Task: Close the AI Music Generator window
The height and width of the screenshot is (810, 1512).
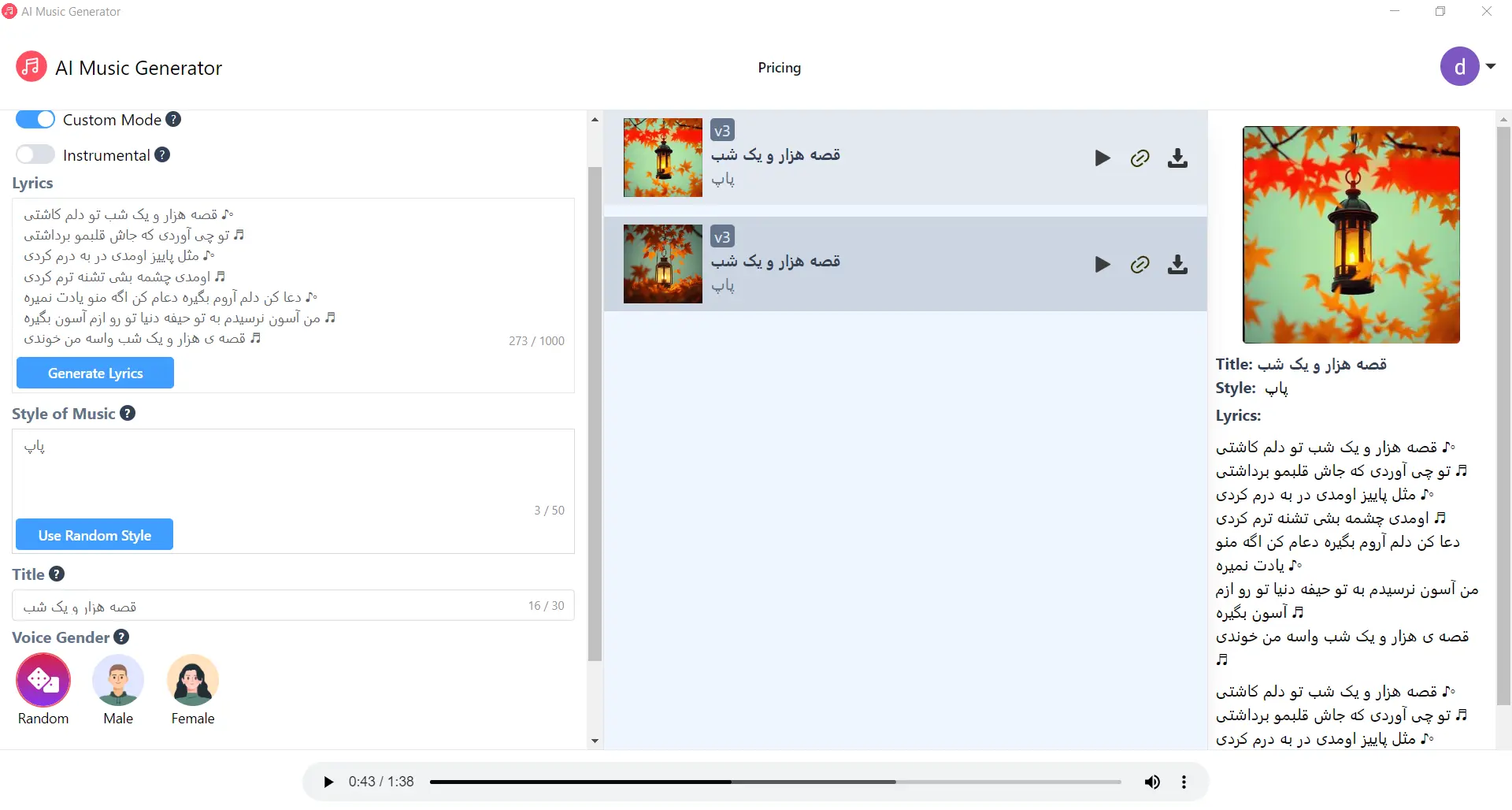Action: click(1487, 11)
